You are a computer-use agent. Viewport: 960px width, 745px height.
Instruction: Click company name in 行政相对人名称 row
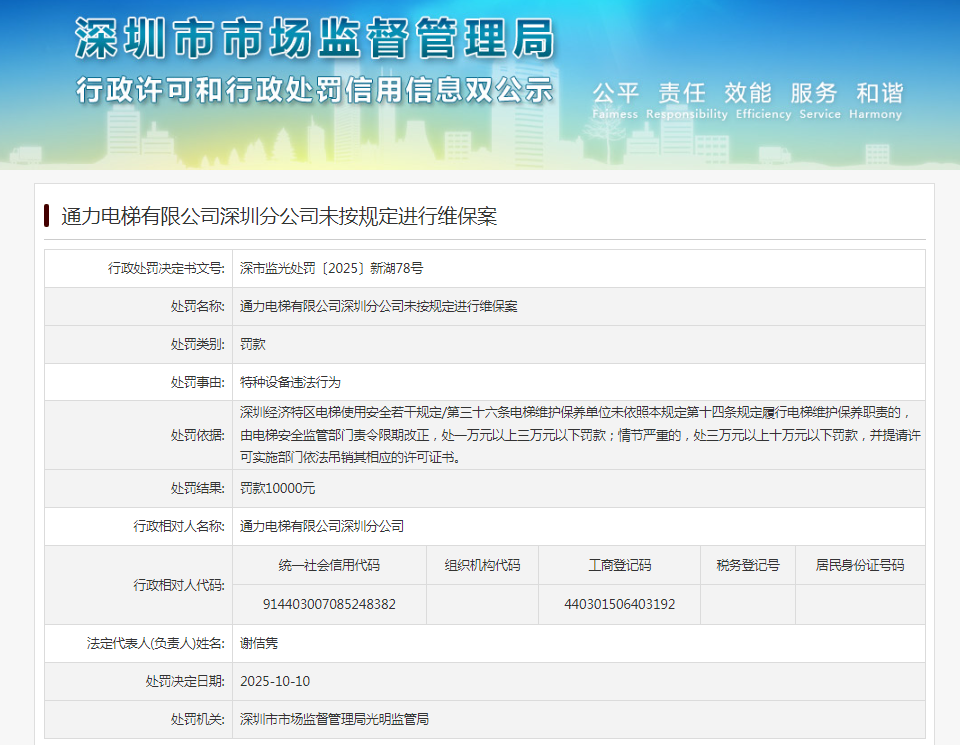(x=322, y=526)
